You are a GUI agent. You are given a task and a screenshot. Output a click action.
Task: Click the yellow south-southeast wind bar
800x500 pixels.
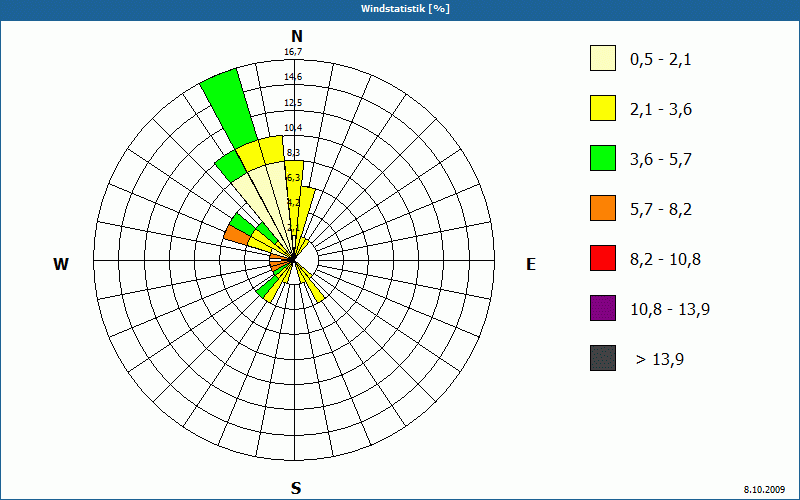312,287
